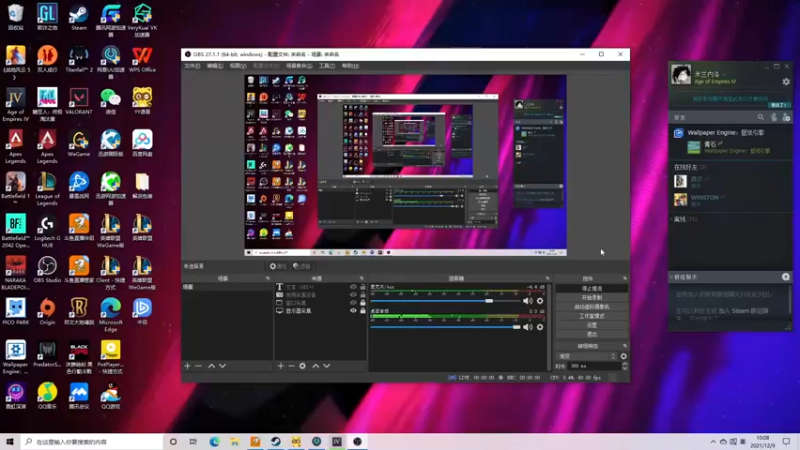Open source Properties gear button in OBS

pyautogui.click(x=278, y=266)
